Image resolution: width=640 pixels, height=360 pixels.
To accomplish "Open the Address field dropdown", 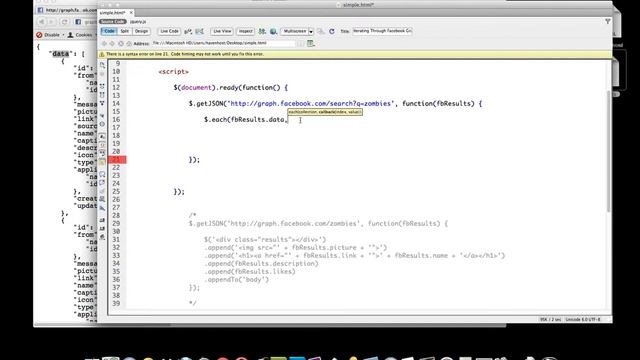I will coord(300,43).
